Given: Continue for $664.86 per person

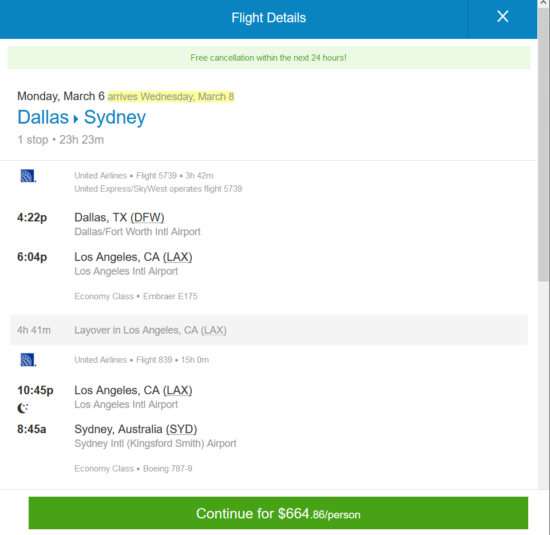Looking at the screenshot, I should click(278, 513).
